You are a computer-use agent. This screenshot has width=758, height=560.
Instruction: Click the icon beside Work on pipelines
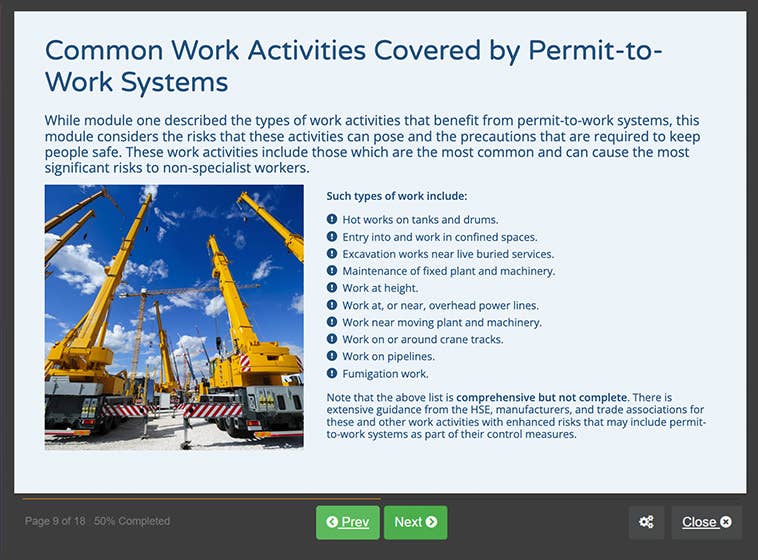332,357
